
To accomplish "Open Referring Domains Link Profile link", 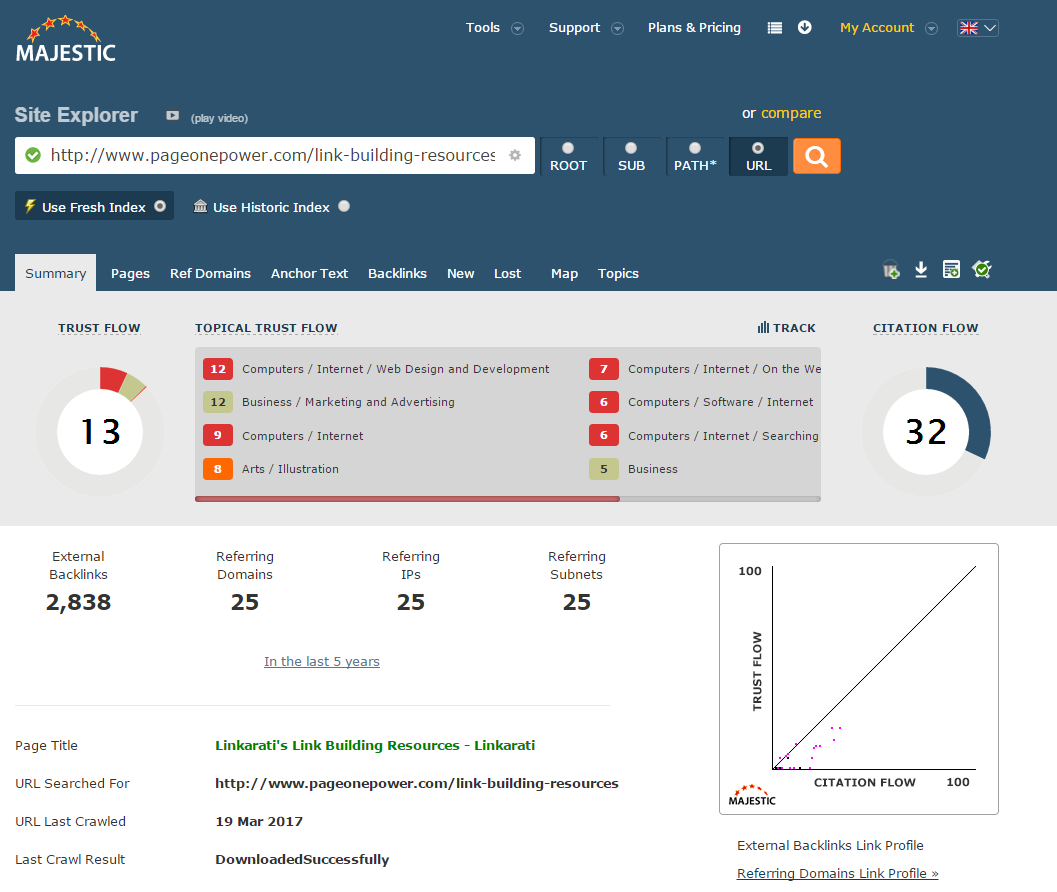I will [837, 873].
